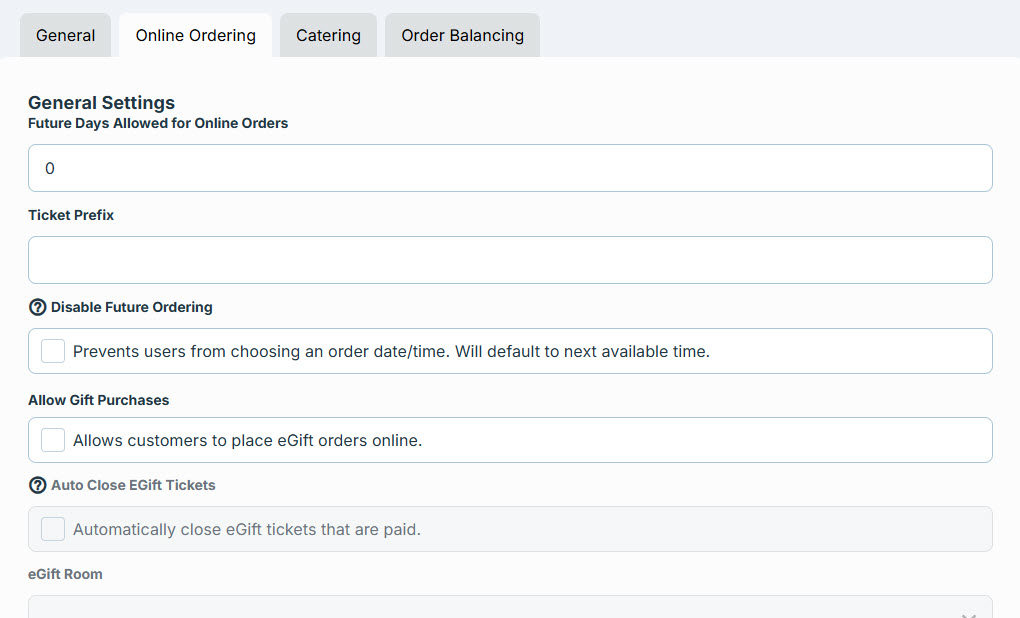The height and width of the screenshot is (618, 1020).
Task: Toggle the Auto Close EGift Tickets checkbox
Action: (x=53, y=530)
